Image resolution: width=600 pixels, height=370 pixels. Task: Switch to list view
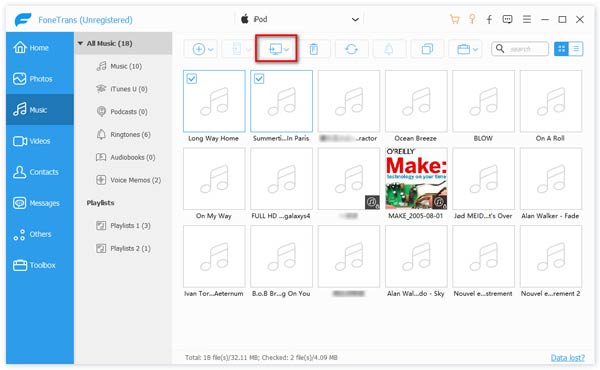pyautogui.click(x=576, y=49)
